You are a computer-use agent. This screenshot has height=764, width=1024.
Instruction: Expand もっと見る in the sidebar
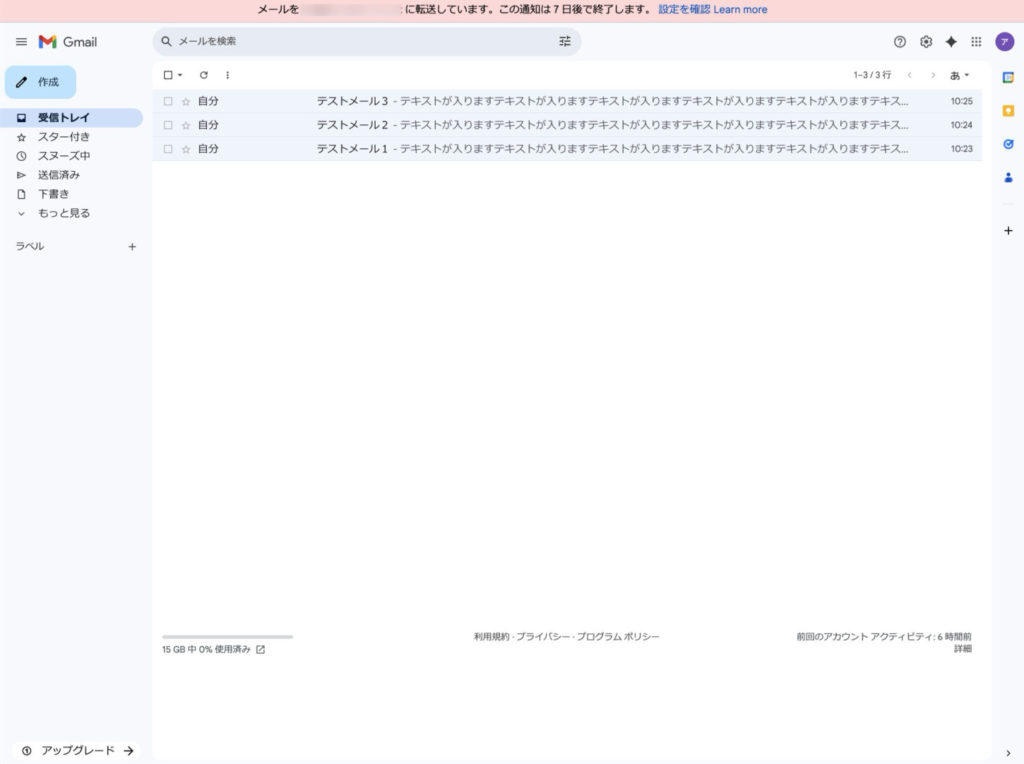[x=63, y=213]
